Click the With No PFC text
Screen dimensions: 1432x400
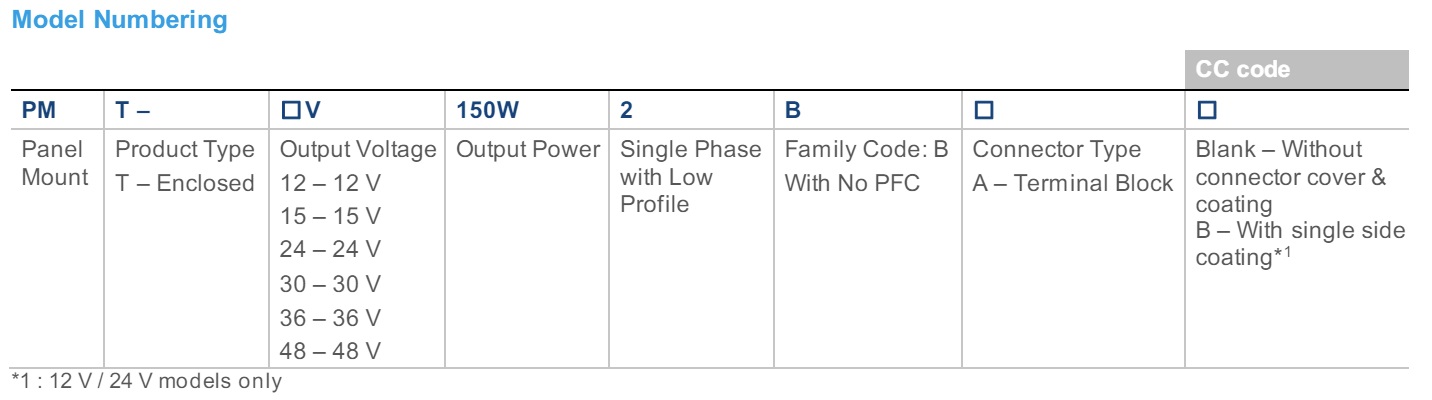851,184
